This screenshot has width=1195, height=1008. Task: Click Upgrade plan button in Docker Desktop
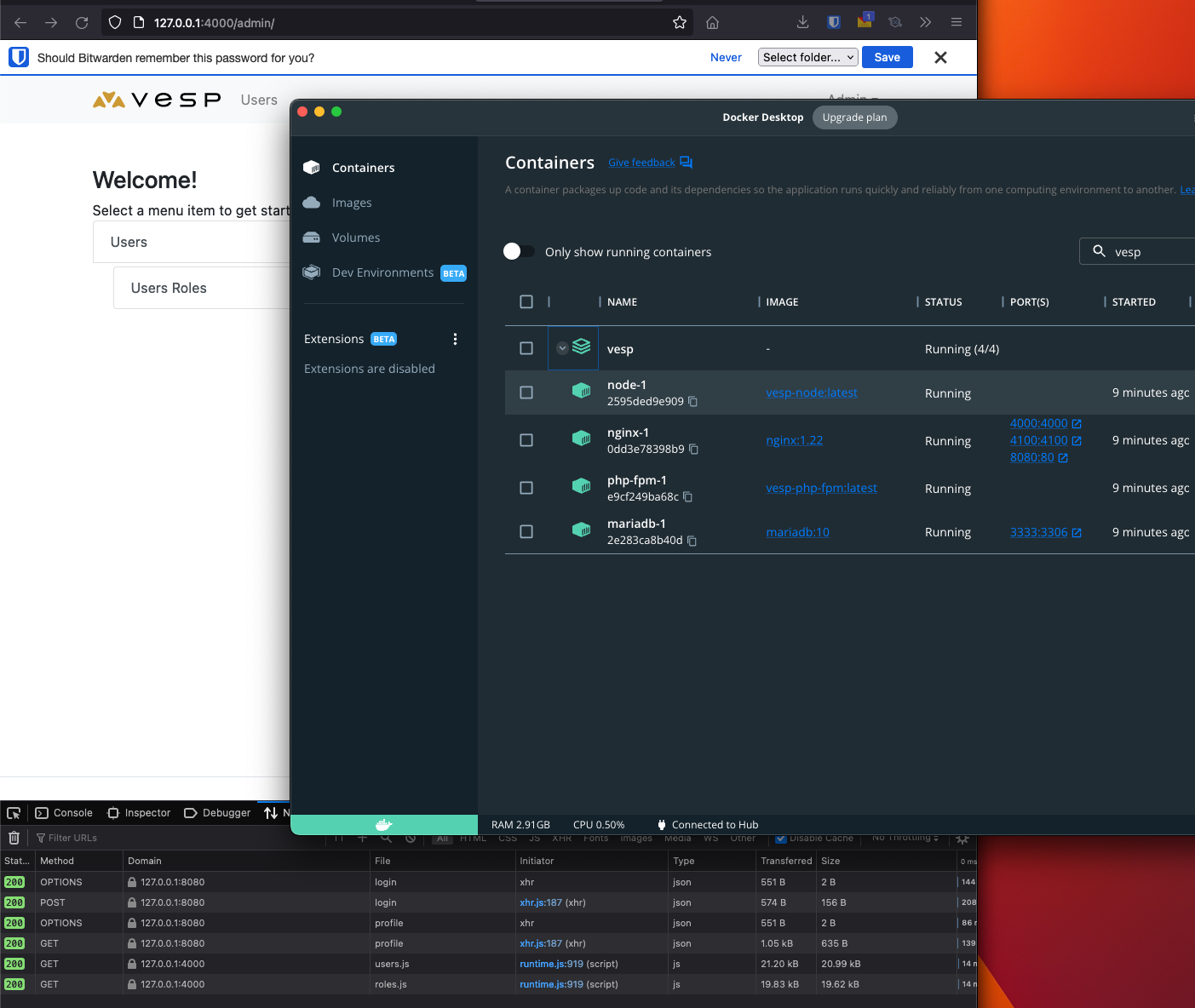tap(854, 117)
